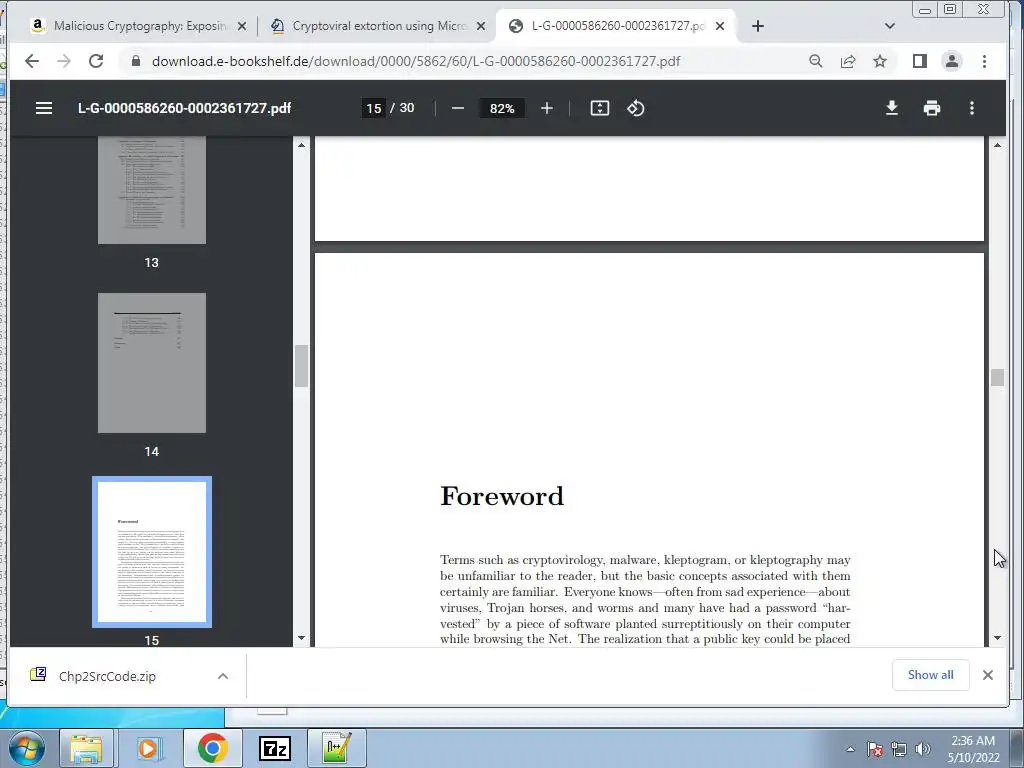
Task: Close the Malicious Cryptography tab
Action: coord(242,26)
